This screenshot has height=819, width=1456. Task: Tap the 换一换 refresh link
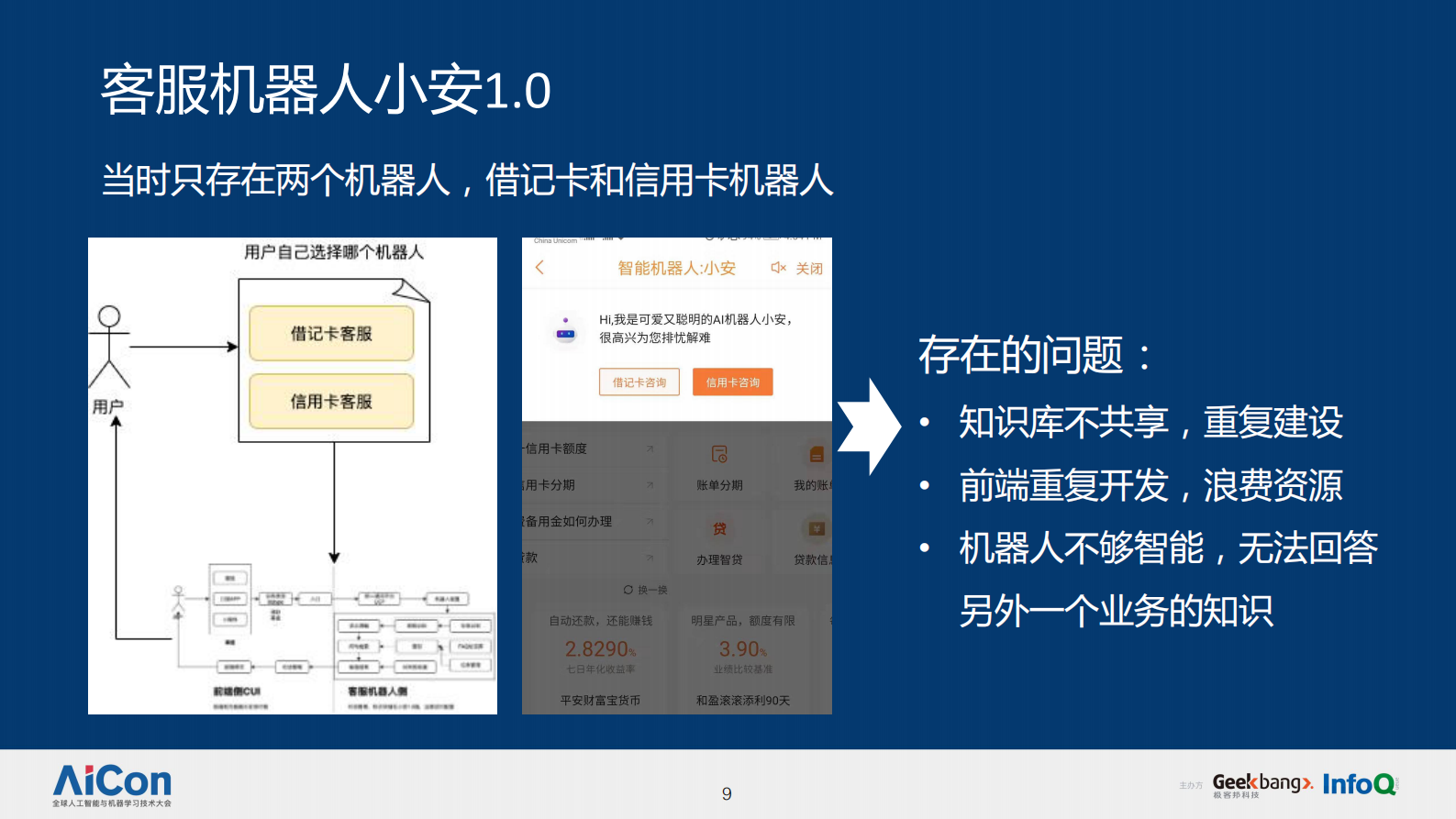point(646,590)
